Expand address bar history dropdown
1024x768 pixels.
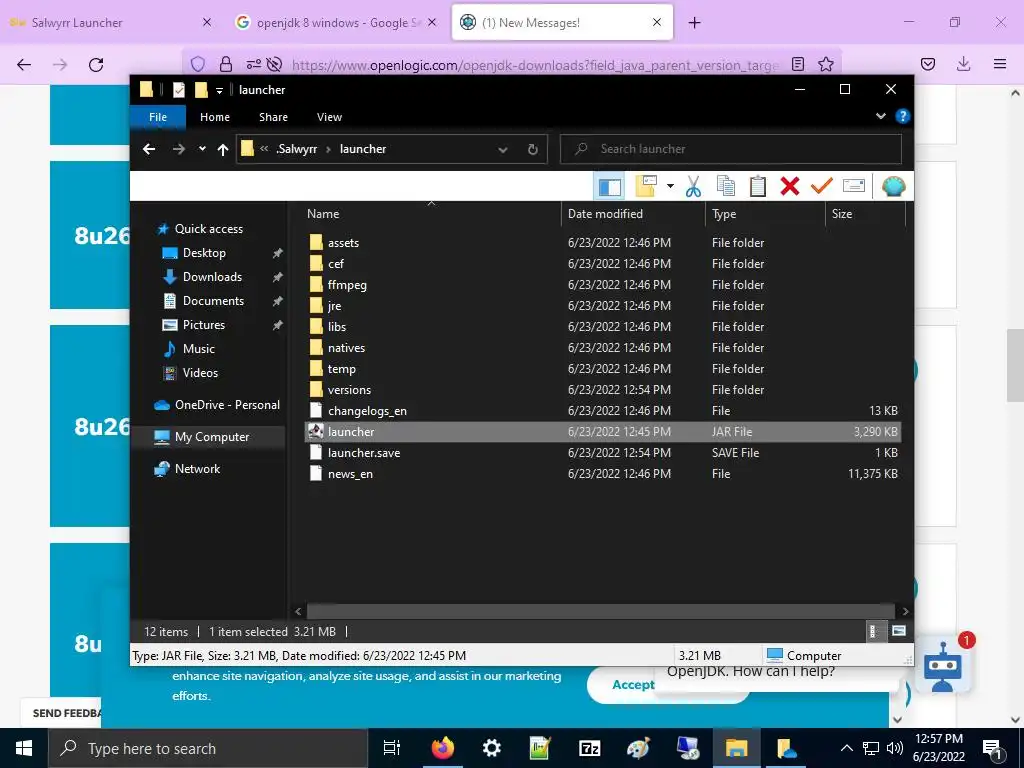coord(503,150)
